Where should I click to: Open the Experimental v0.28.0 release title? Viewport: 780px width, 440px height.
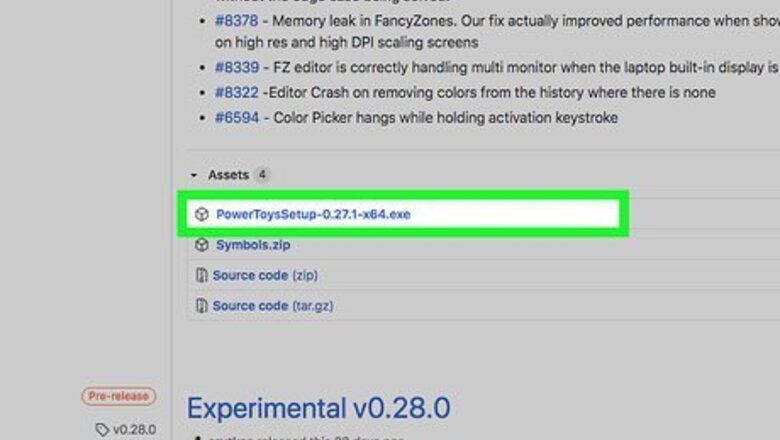pos(318,408)
